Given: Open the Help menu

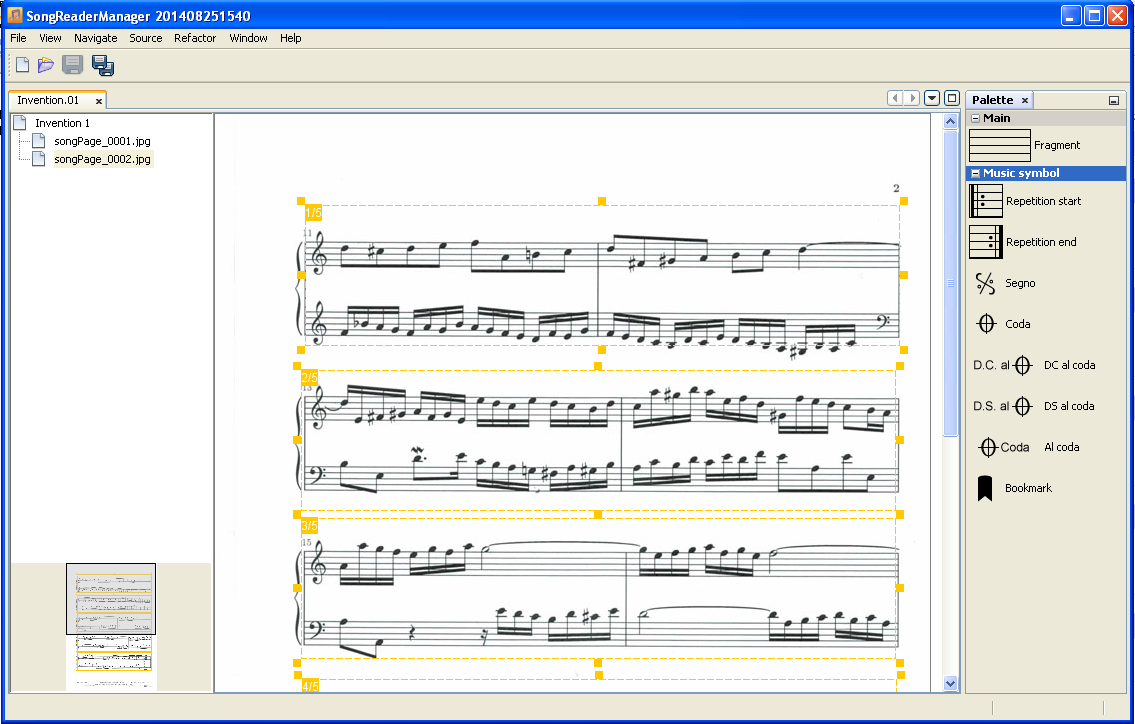Looking at the screenshot, I should click(x=290, y=38).
